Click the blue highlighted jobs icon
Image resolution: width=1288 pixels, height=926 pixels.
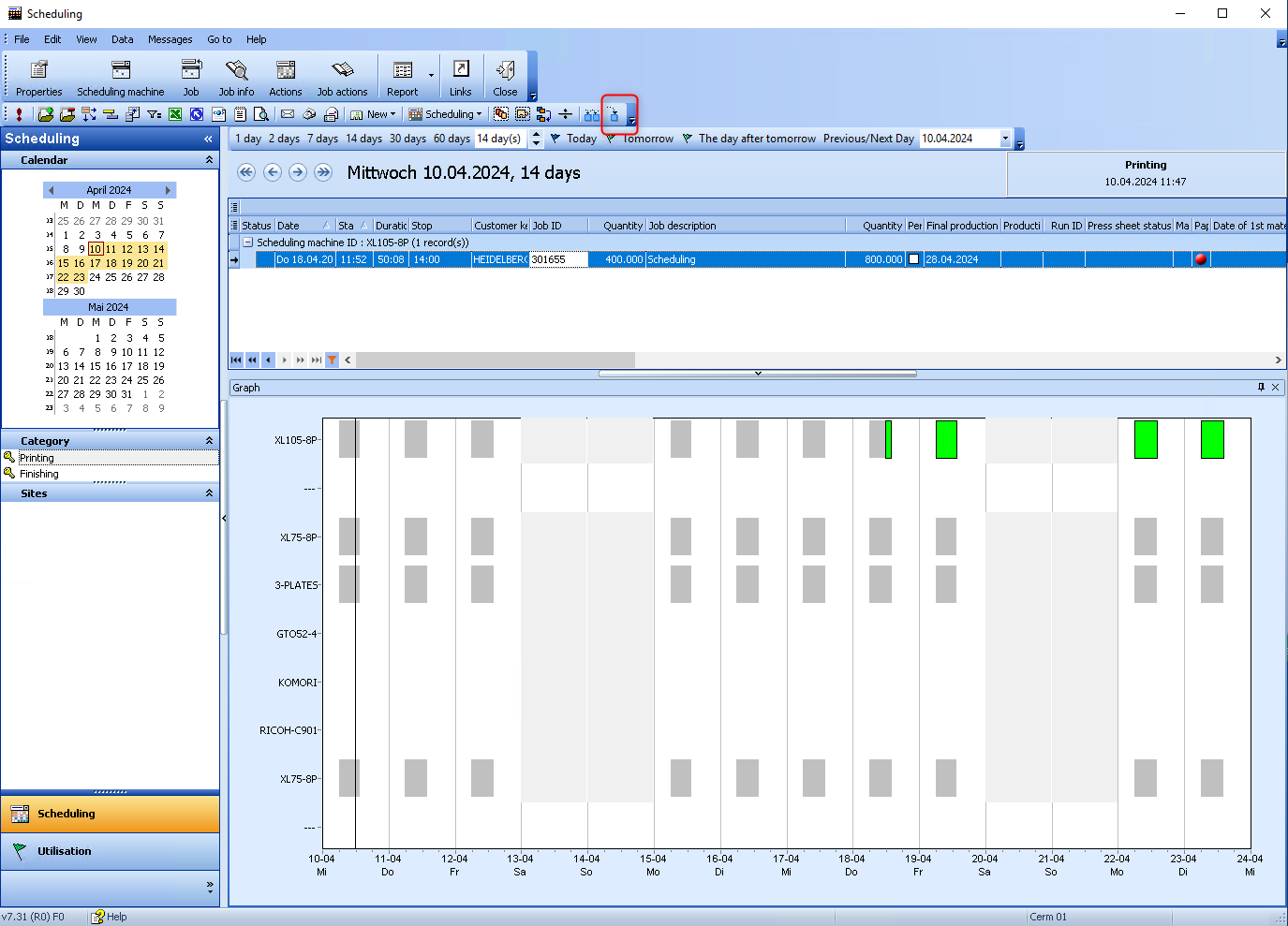[x=614, y=114]
